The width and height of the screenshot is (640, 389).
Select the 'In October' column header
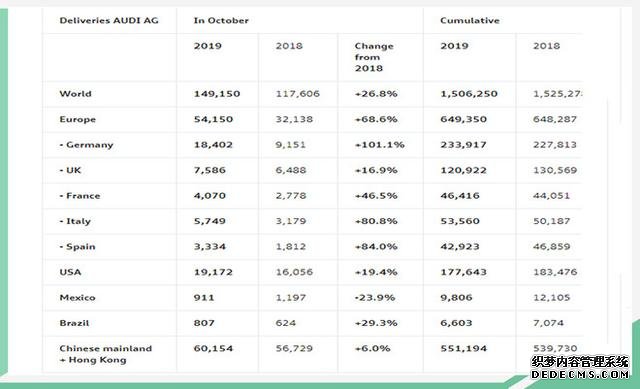coord(221,20)
